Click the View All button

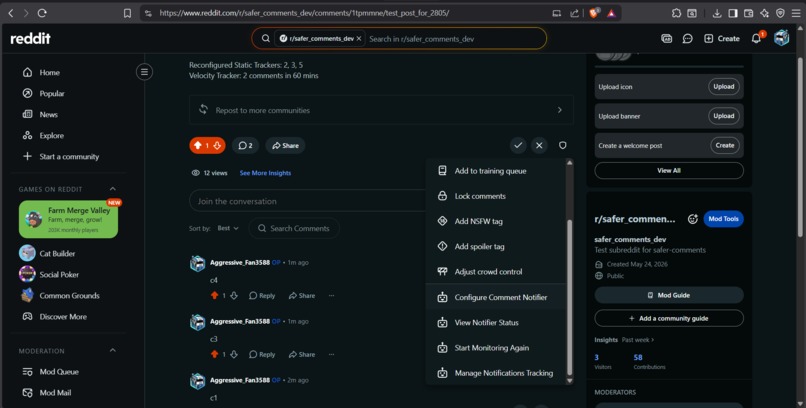click(x=669, y=171)
